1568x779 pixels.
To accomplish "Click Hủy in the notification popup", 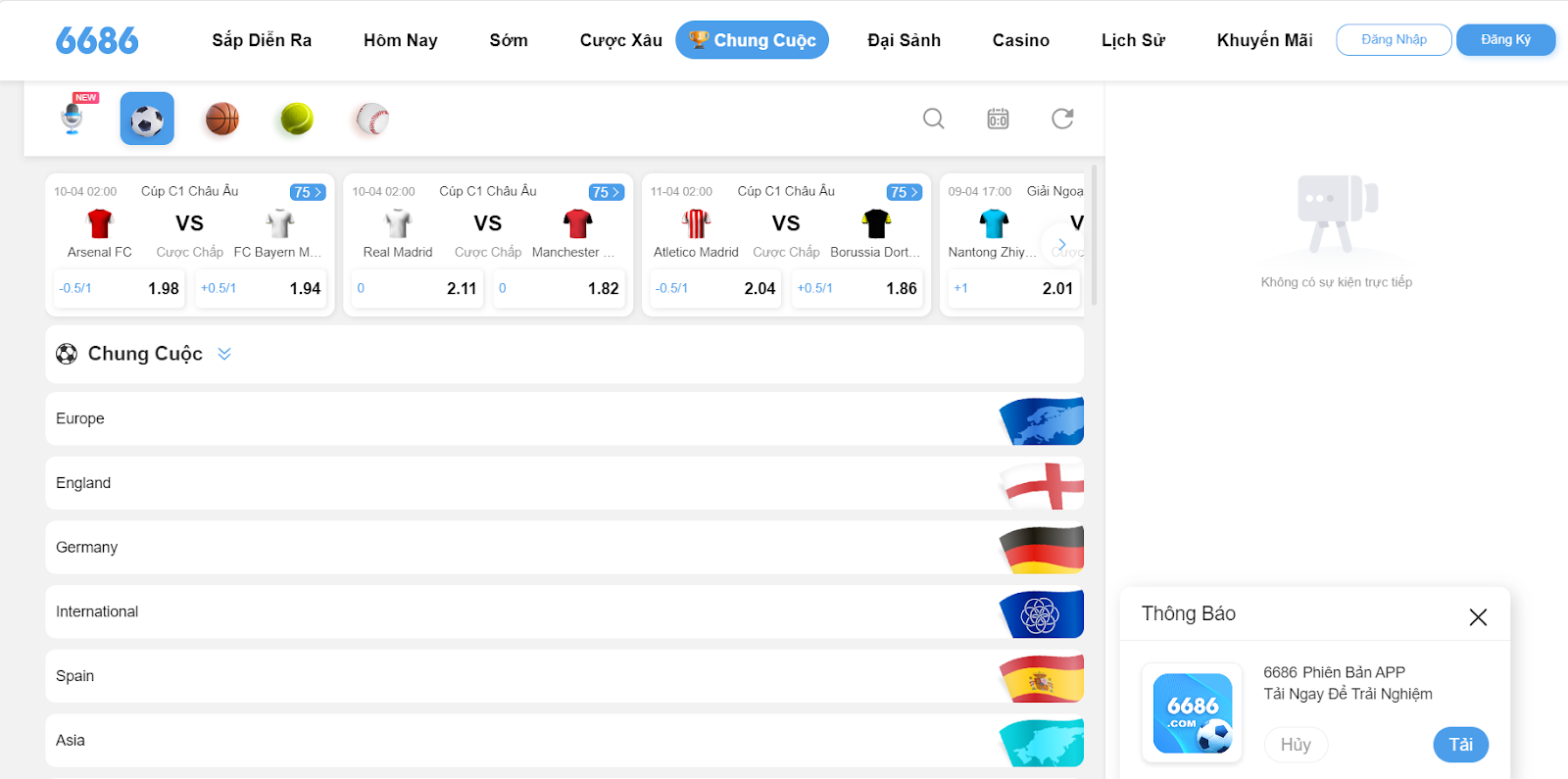I will (x=1296, y=745).
